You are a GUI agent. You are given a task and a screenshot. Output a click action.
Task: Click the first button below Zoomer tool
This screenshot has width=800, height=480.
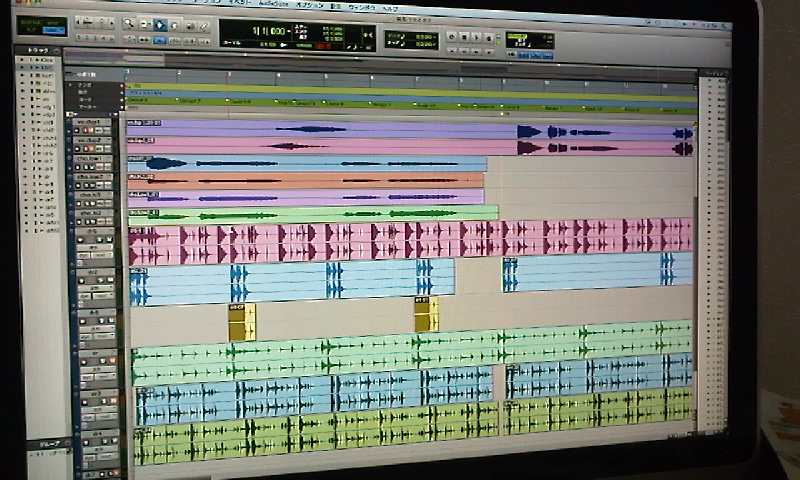click(129, 39)
